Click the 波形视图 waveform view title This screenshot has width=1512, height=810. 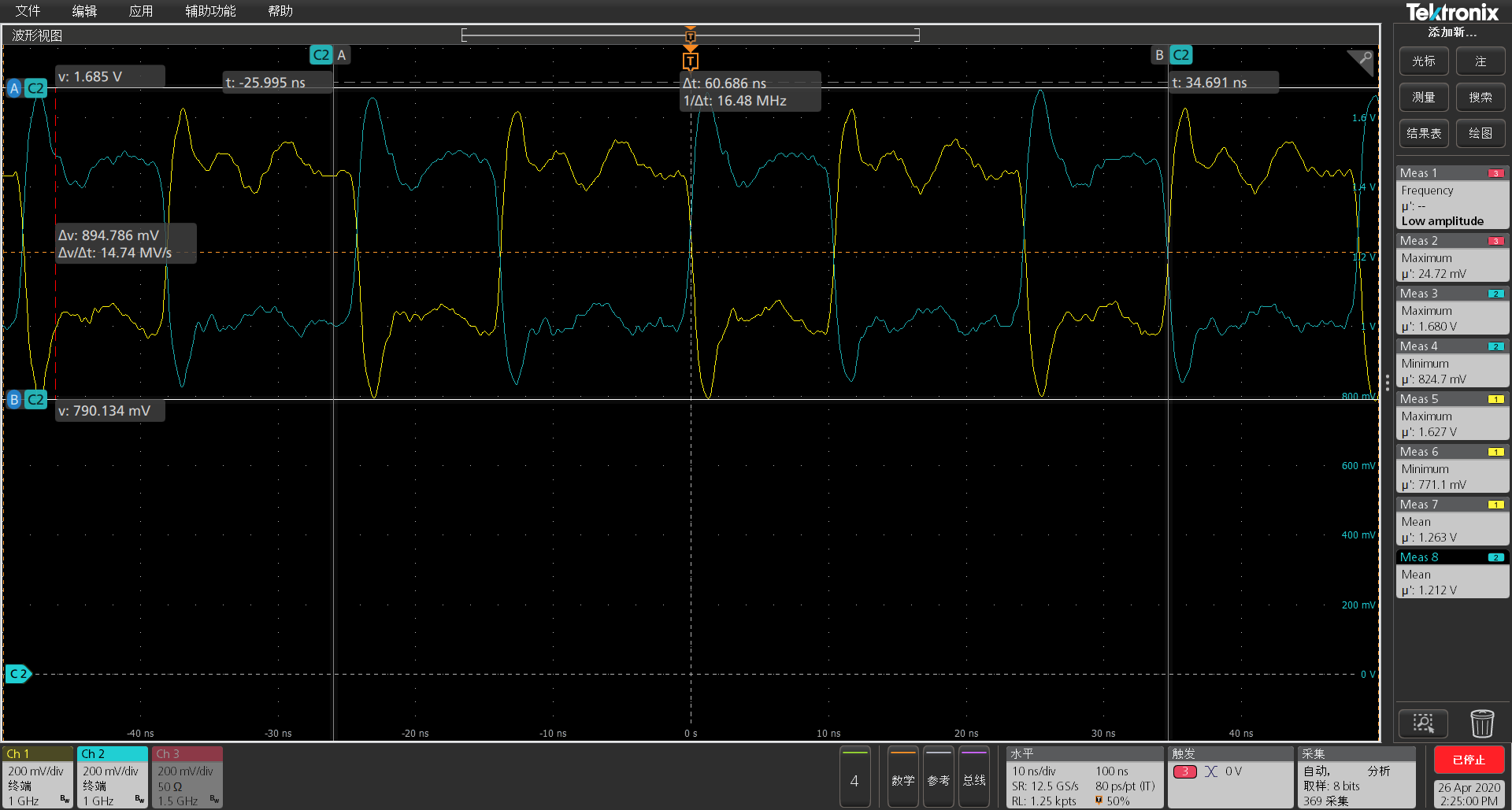pos(37,35)
